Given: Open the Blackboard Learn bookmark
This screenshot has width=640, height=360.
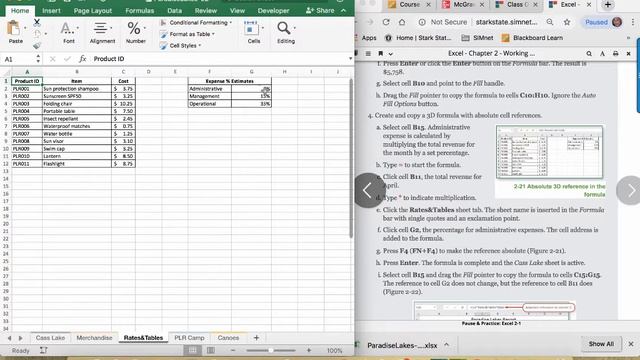Looking at the screenshot, I should click(532, 38).
